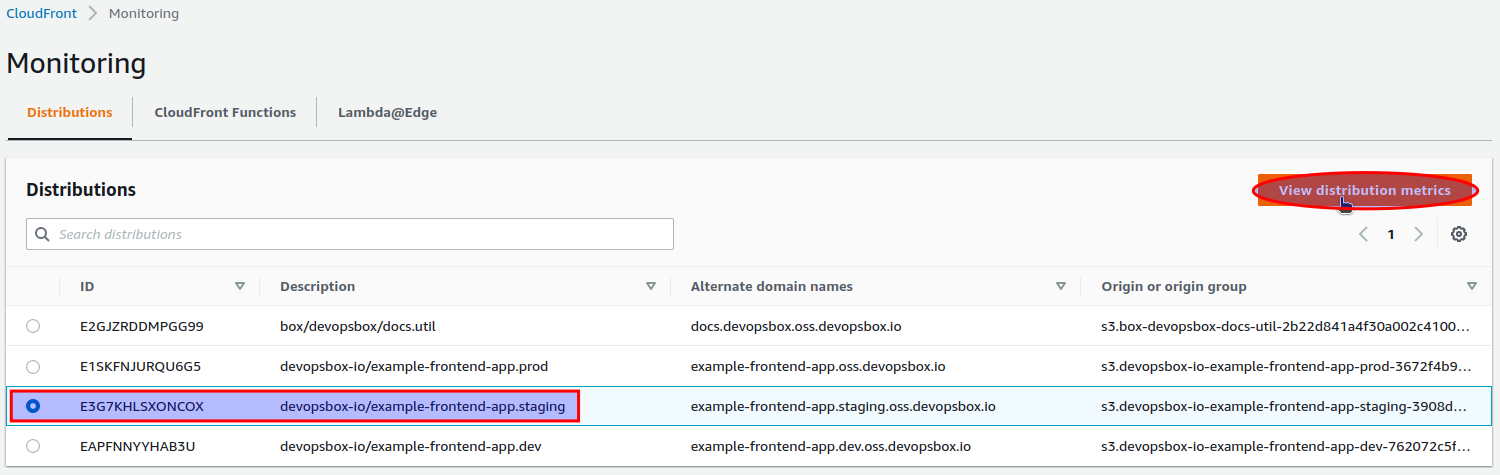Image resolution: width=1500 pixels, height=475 pixels.
Task: Sort by Description column arrow
Action: pyautogui.click(x=651, y=286)
